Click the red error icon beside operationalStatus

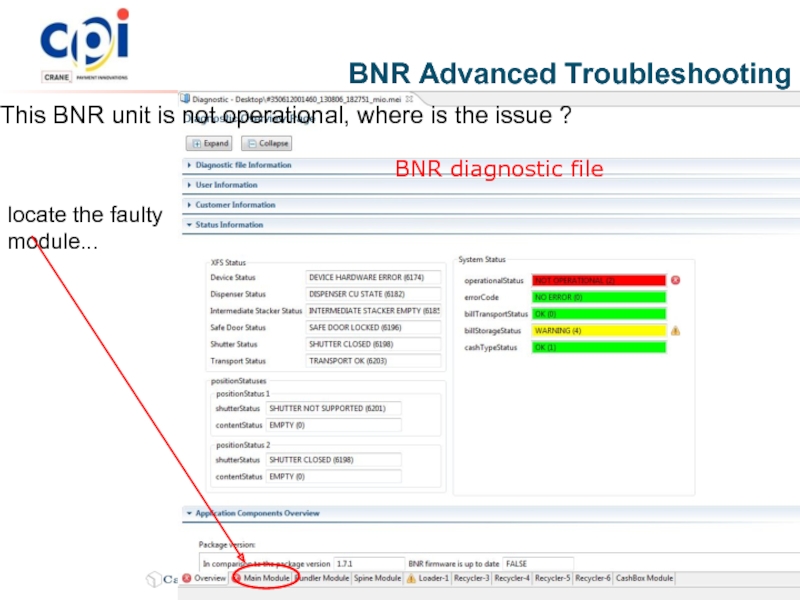[676, 280]
